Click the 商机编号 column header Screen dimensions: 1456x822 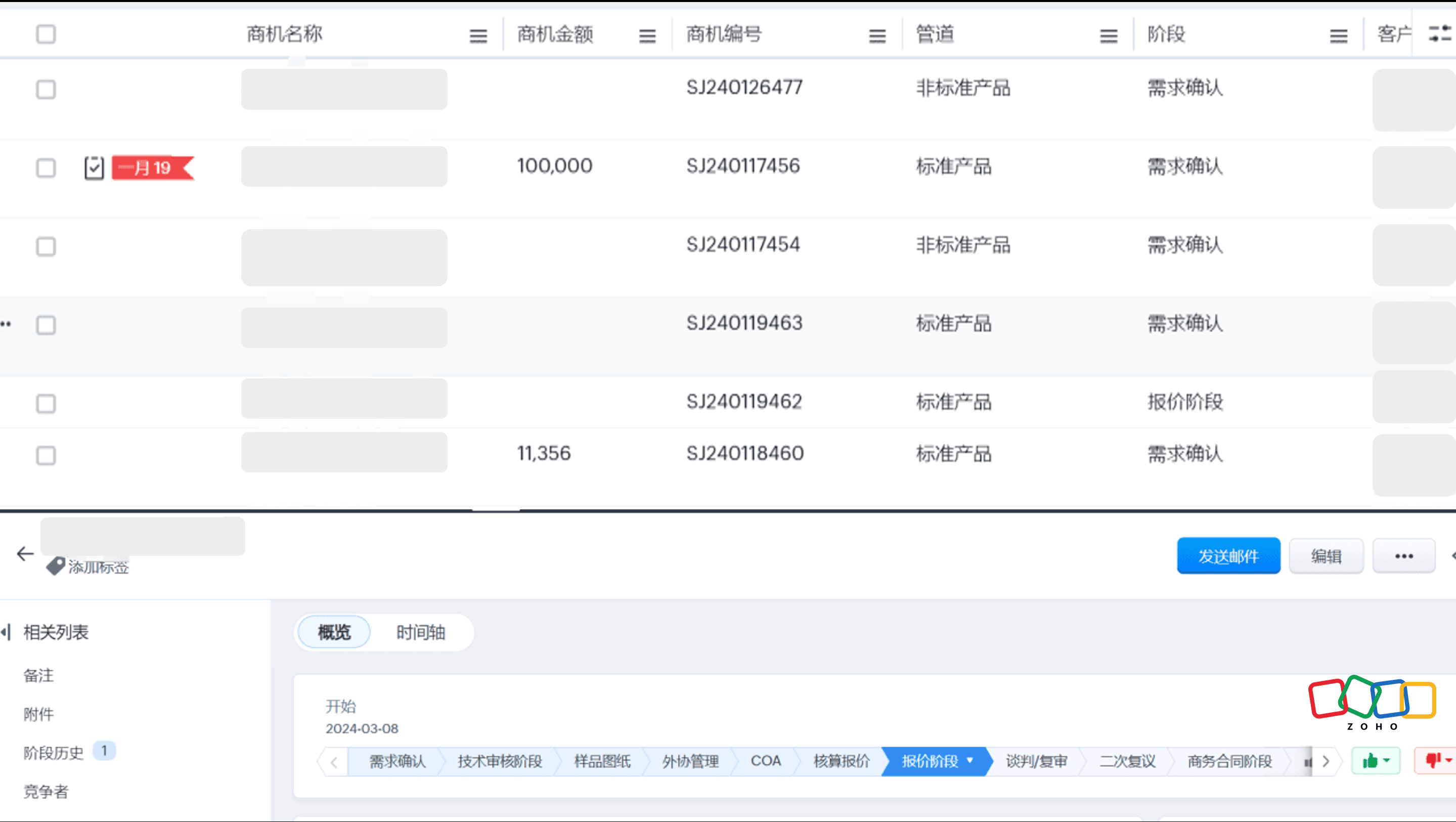pos(724,34)
